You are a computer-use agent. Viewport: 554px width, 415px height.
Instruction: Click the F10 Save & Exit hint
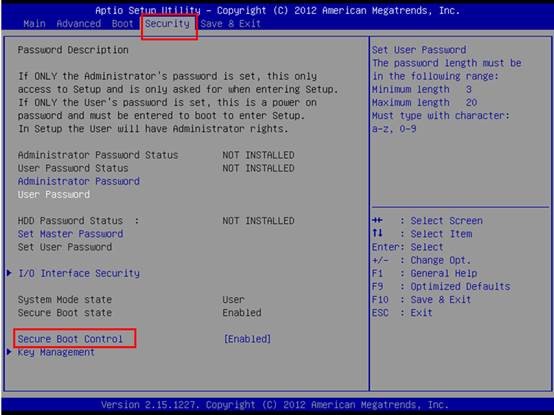coord(422,300)
